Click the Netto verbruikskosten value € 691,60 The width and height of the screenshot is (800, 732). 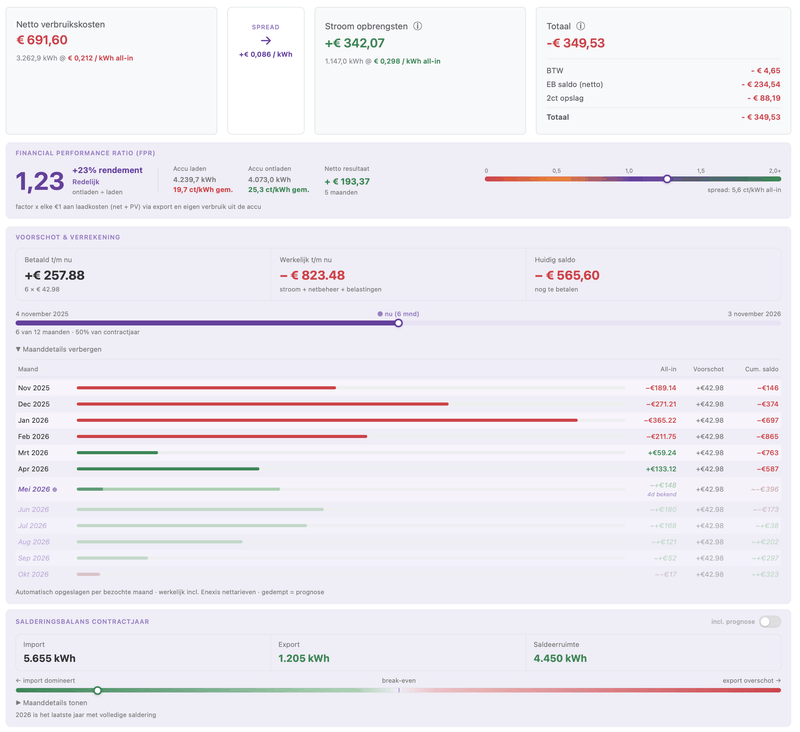(42, 40)
